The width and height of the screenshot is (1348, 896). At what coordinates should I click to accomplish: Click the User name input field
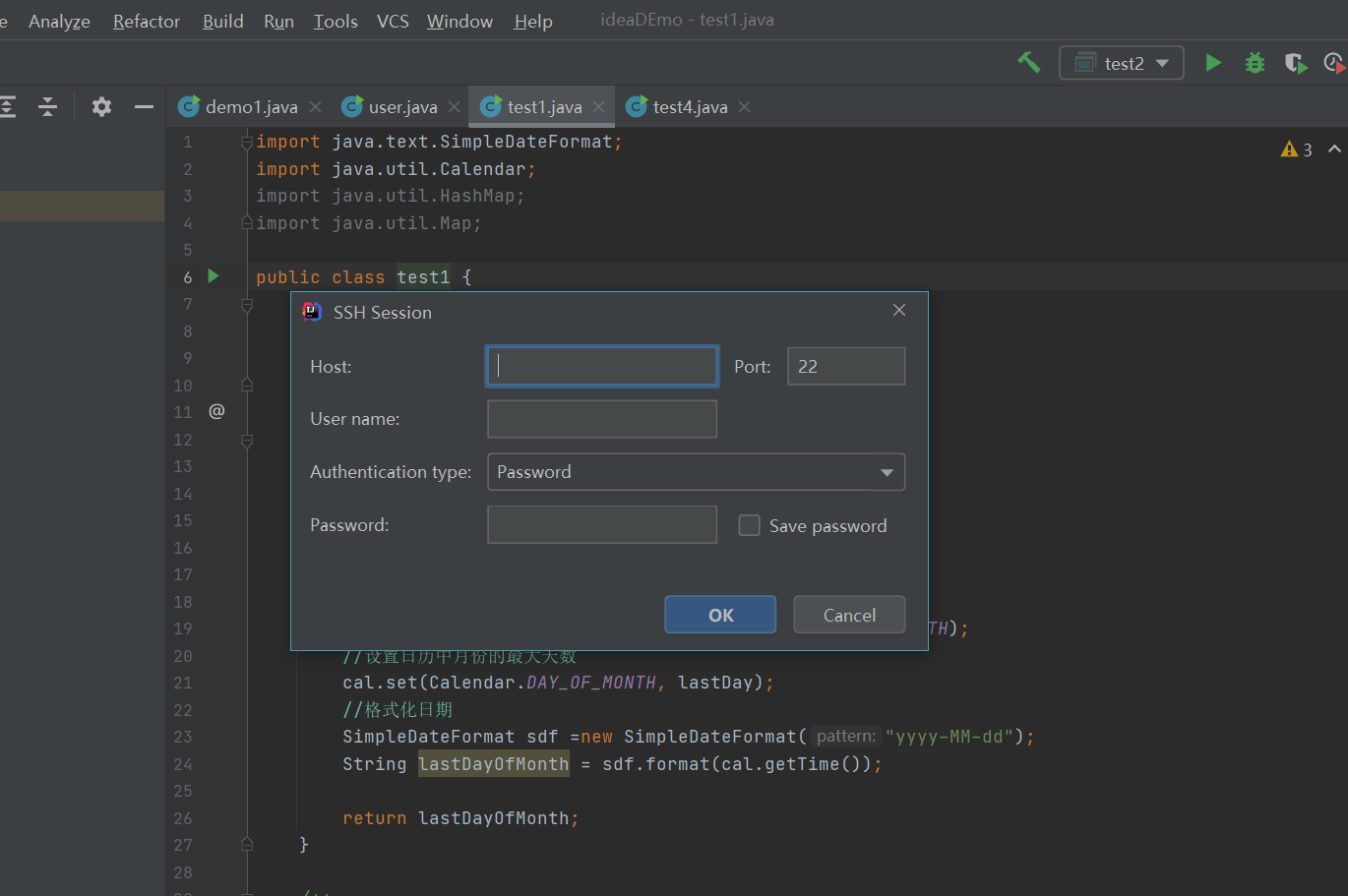pyautogui.click(x=602, y=419)
